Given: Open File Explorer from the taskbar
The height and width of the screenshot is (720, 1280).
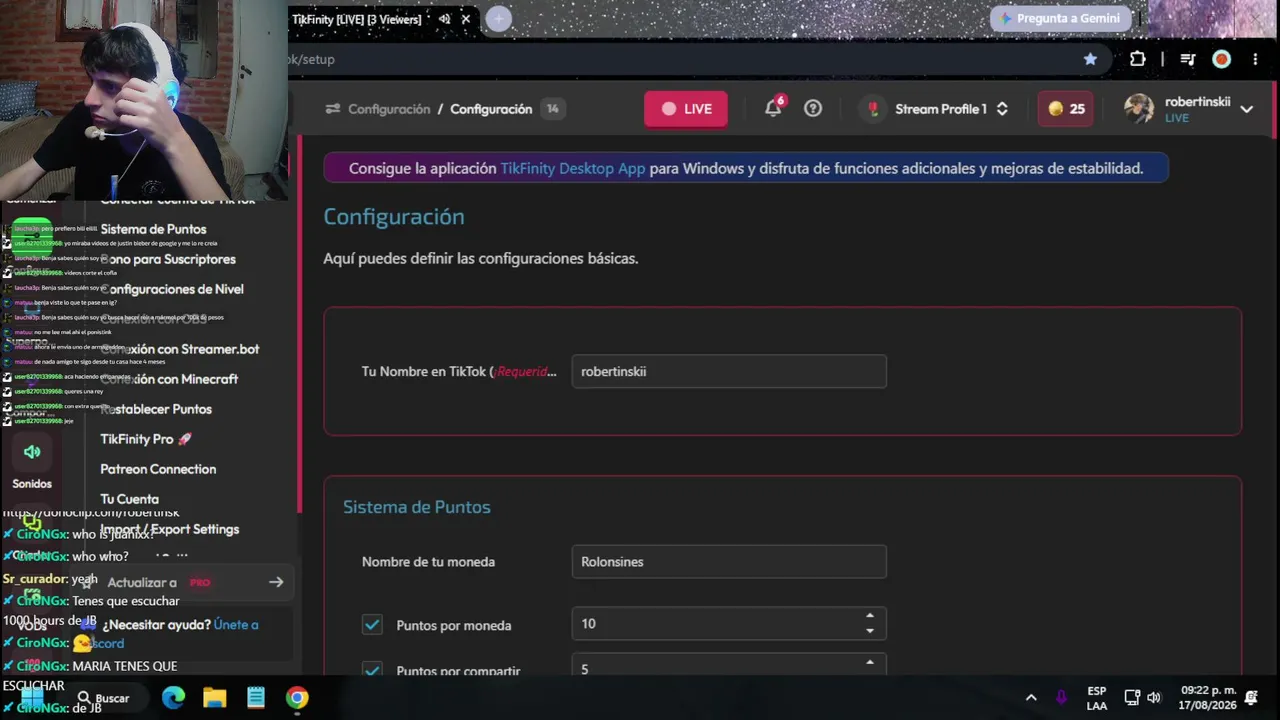Looking at the screenshot, I should 215,698.
